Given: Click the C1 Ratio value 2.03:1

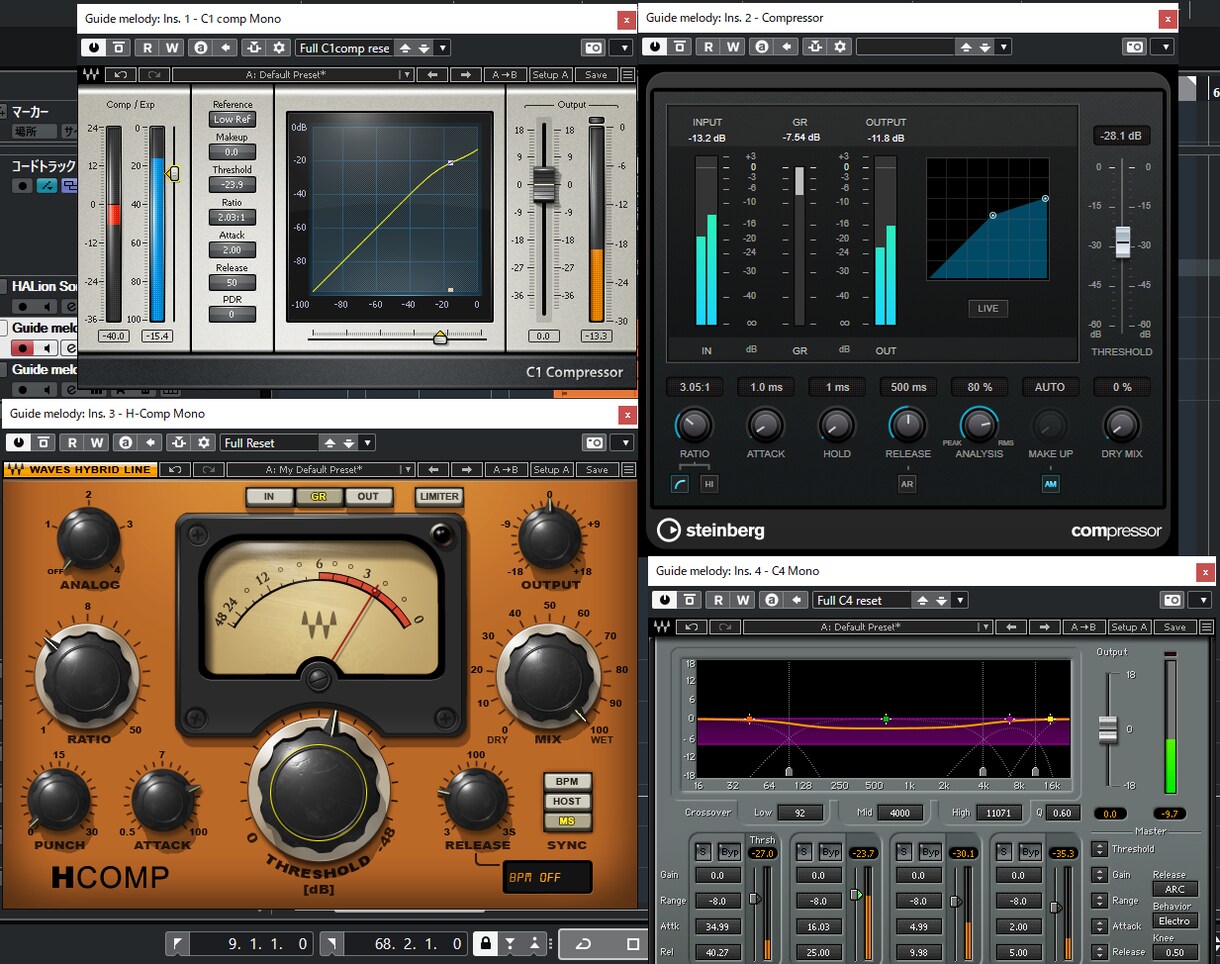Looking at the screenshot, I should (232, 217).
